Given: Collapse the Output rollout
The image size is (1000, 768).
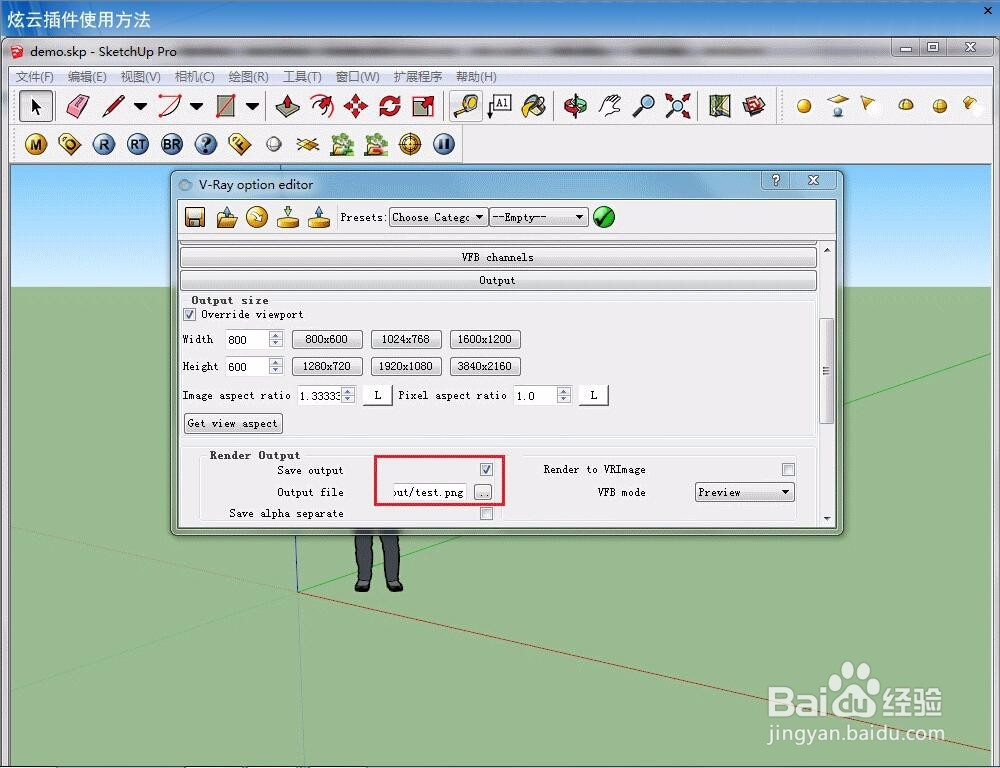Looking at the screenshot, I should point(498,280).
